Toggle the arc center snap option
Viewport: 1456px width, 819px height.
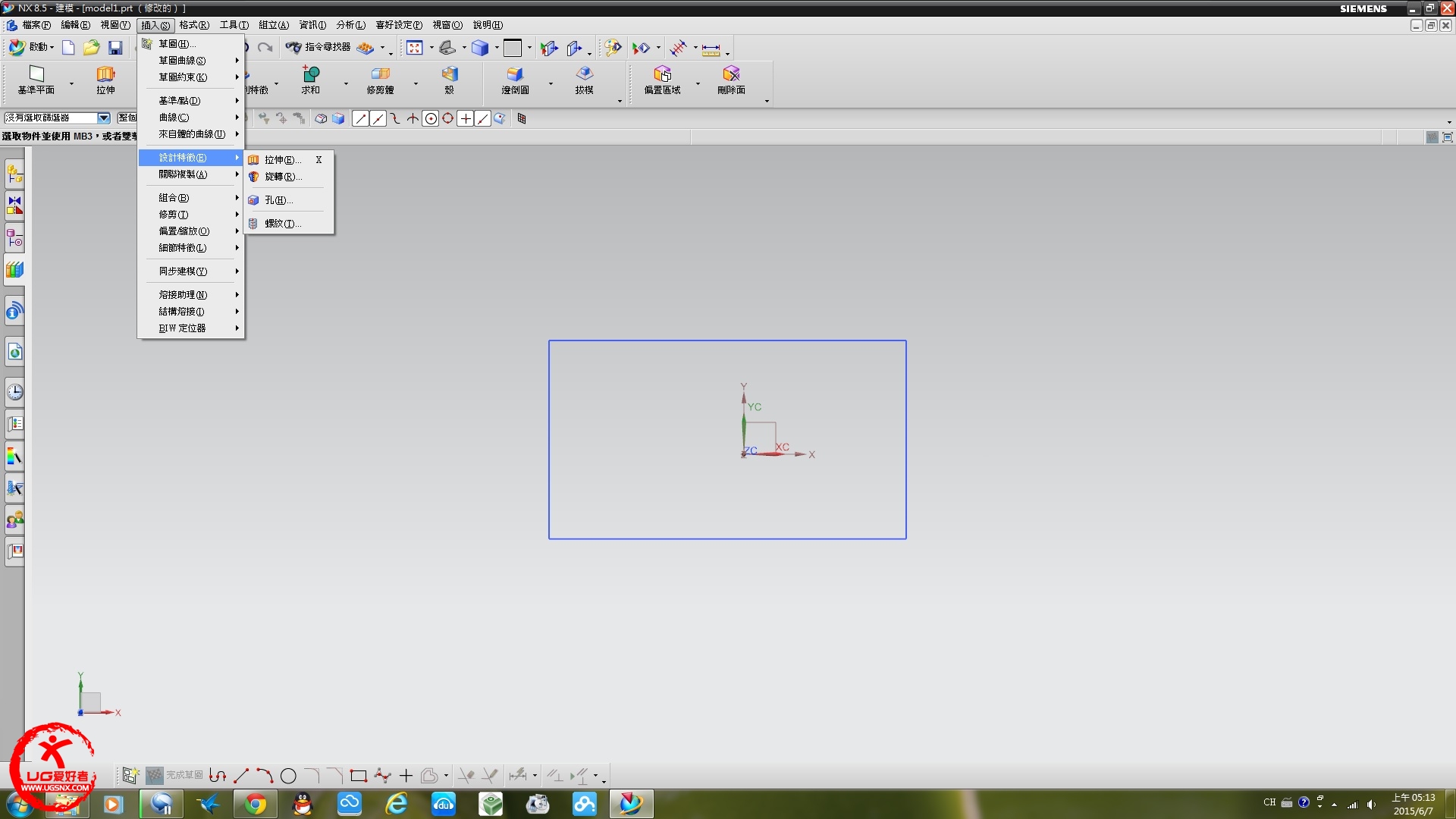[x=431, y=118]
